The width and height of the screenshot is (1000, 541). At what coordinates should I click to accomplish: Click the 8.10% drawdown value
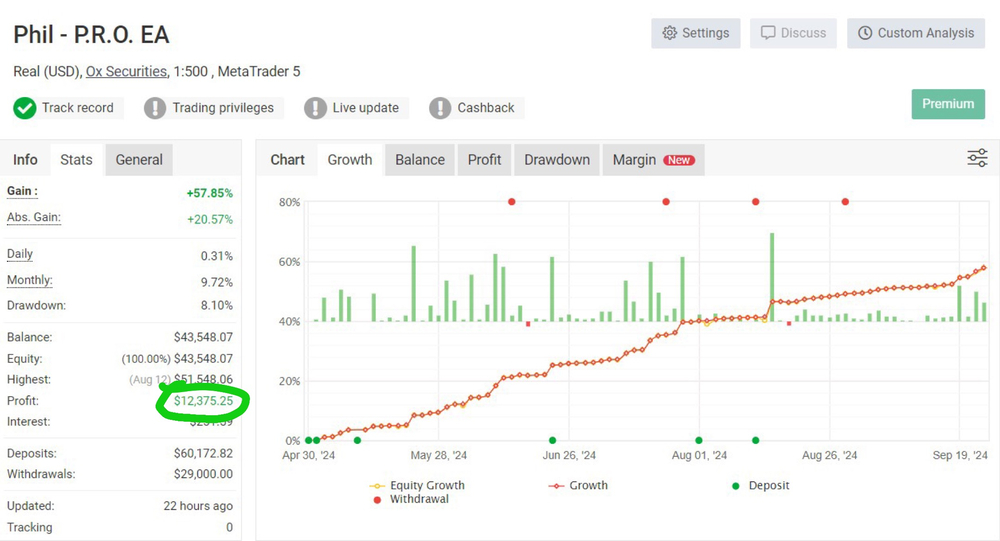tap(217, 306)
